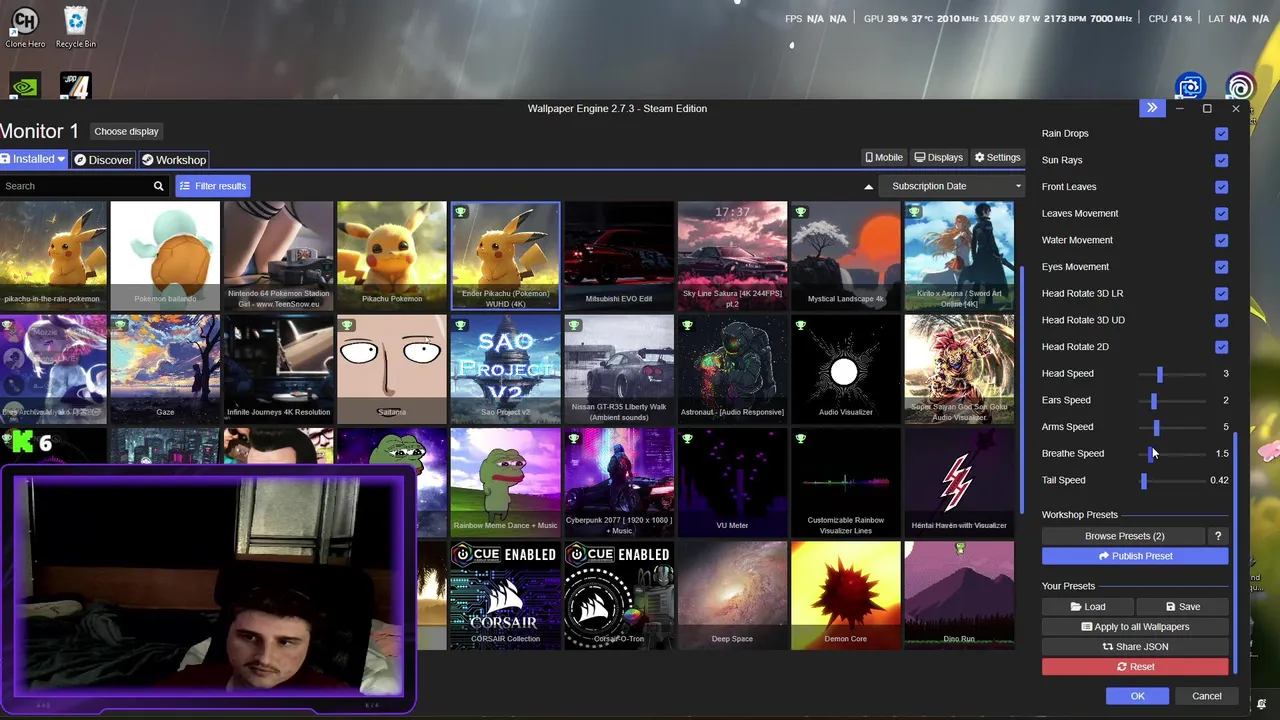Adjust the Tail Speed slider

[1172, 480]
